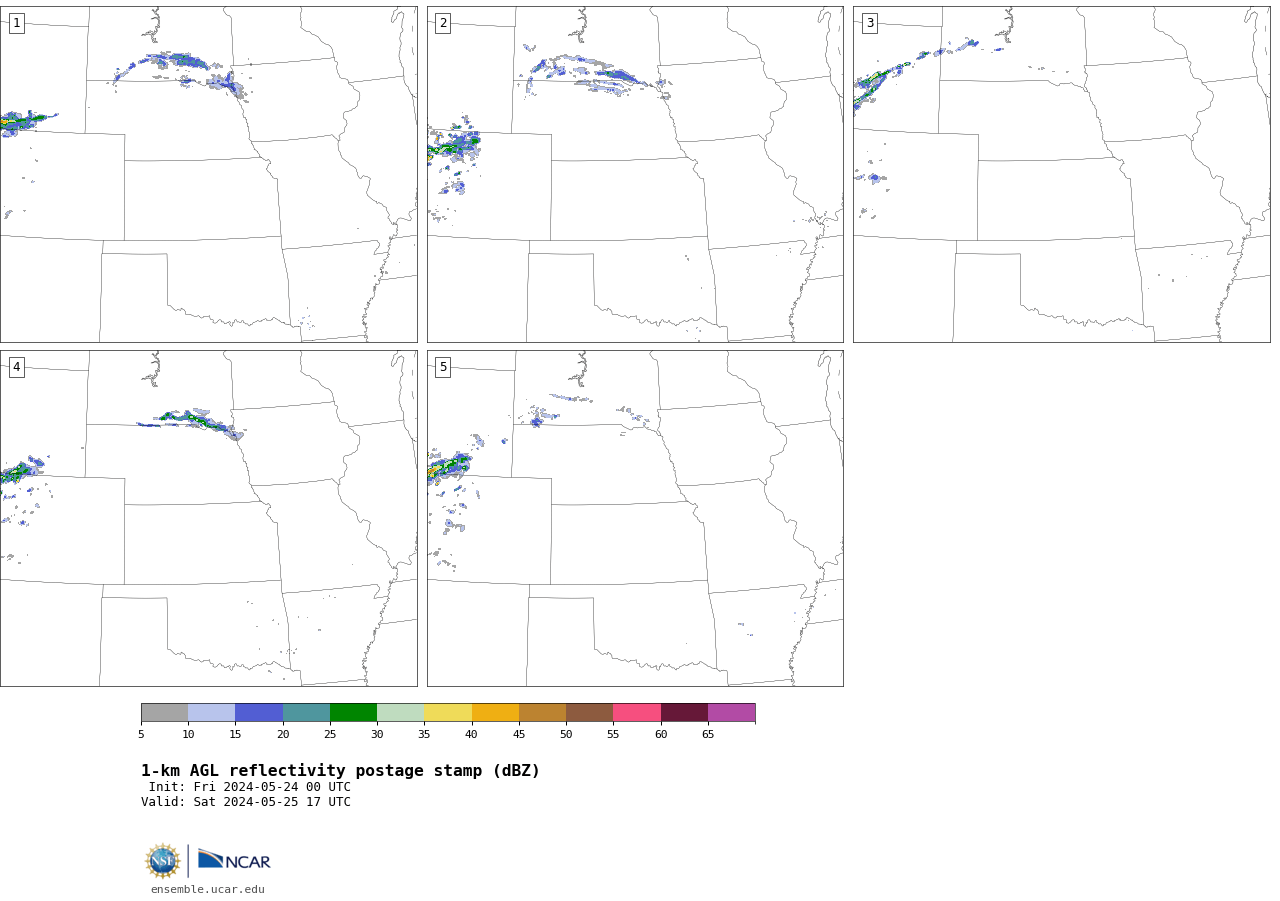Click the blue 15-20 dBZ swatch
This screenshot has height=901, width=1280.
coord(259,712)
